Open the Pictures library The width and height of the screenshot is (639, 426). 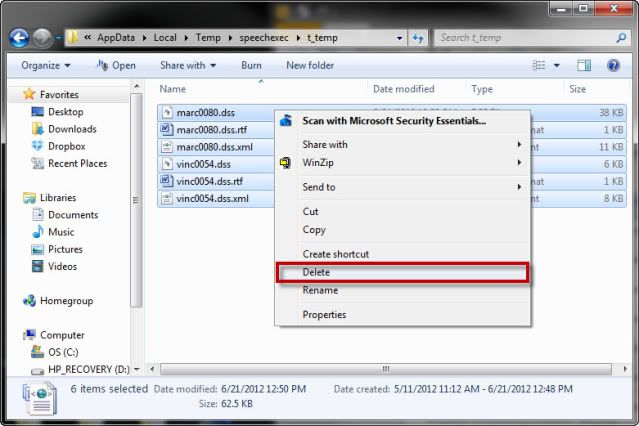(65, 249)
